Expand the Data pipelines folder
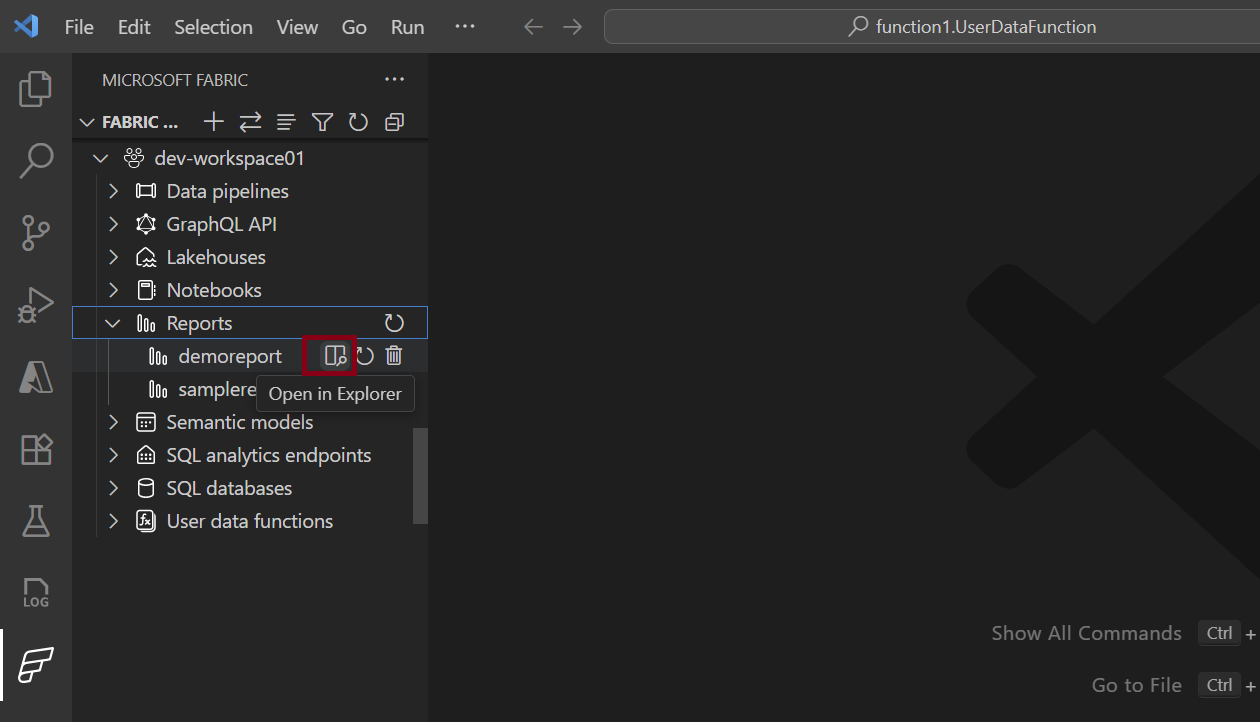This screenshot has height=722, width=1260. pos(113,191)
